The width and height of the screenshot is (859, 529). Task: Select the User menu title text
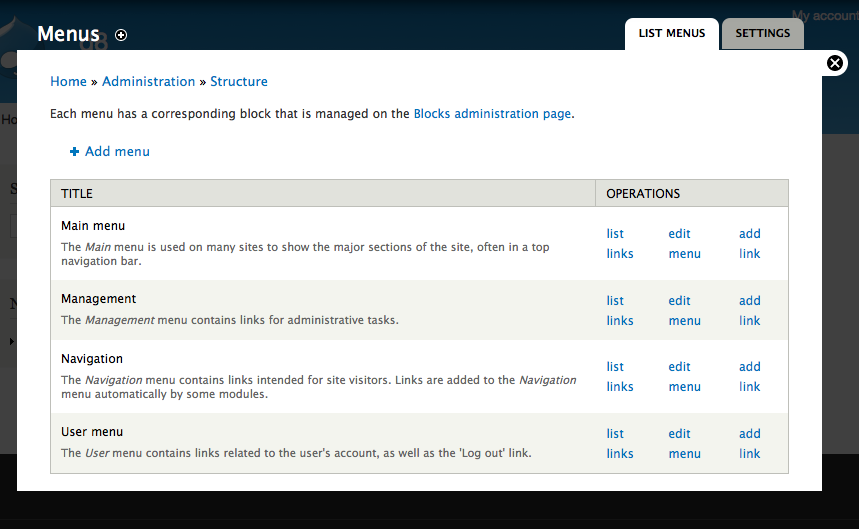[x=92, y=432]
